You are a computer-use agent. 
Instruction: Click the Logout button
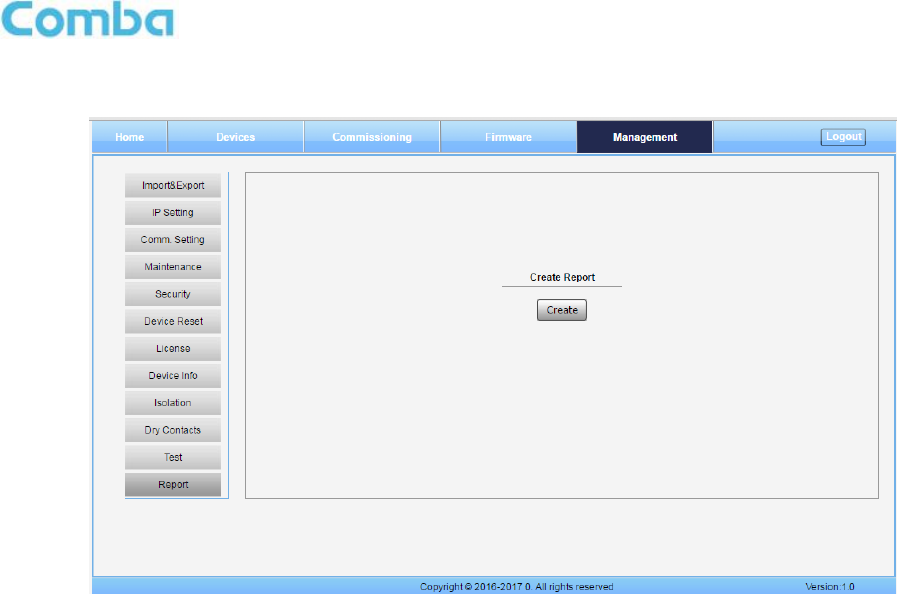click(843, 137)
